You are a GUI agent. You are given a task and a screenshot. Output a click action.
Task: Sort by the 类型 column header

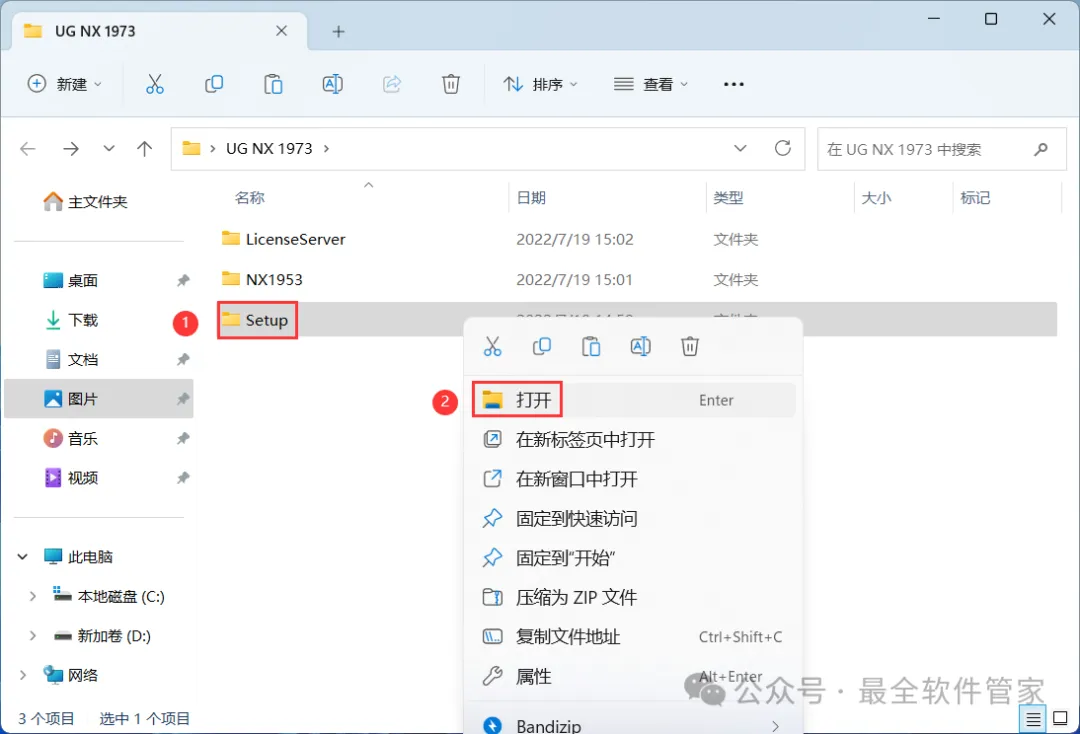pyautogui.click(x=728, y=198)
